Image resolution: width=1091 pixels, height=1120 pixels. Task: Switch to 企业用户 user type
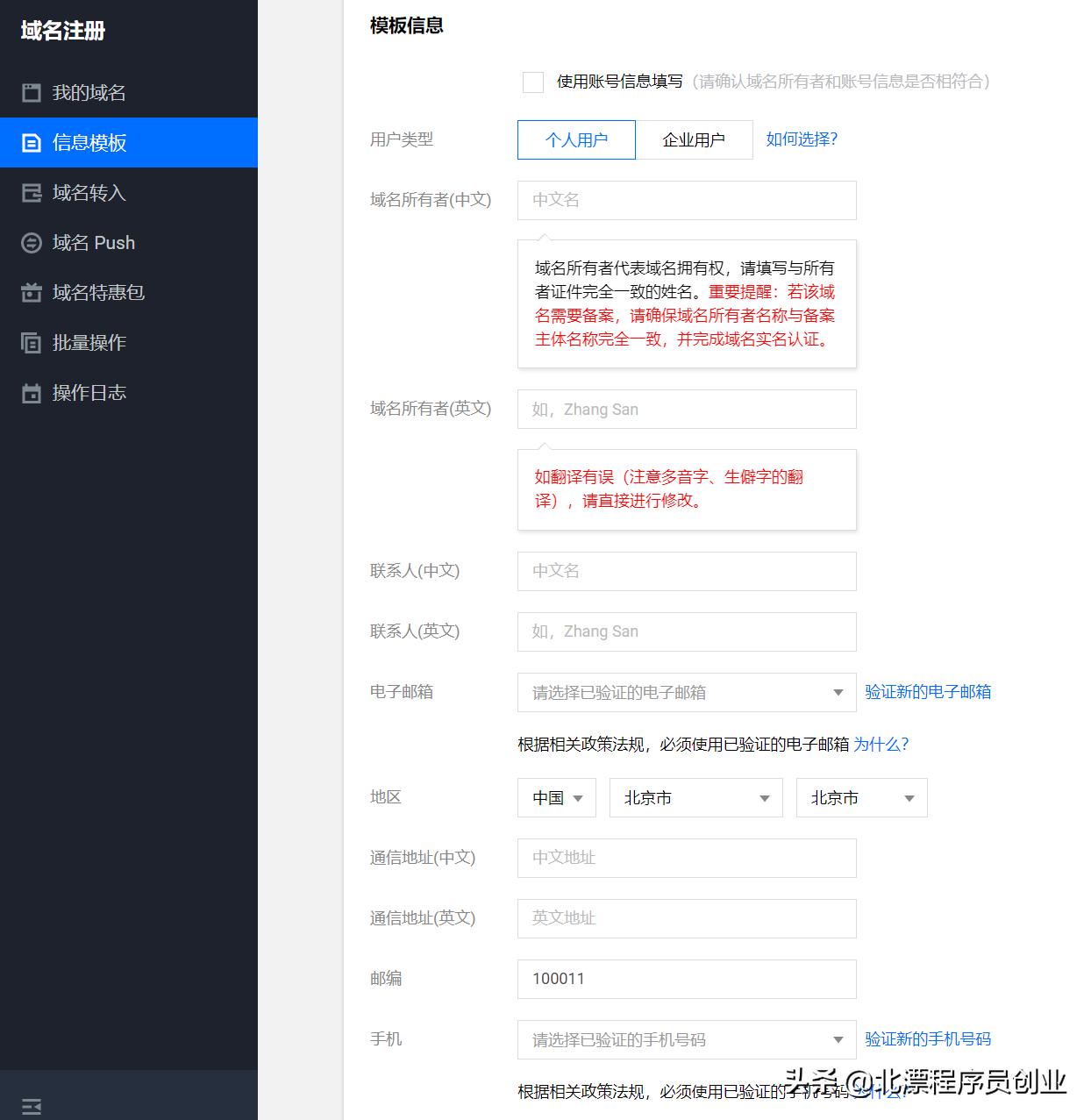[695, 139]
